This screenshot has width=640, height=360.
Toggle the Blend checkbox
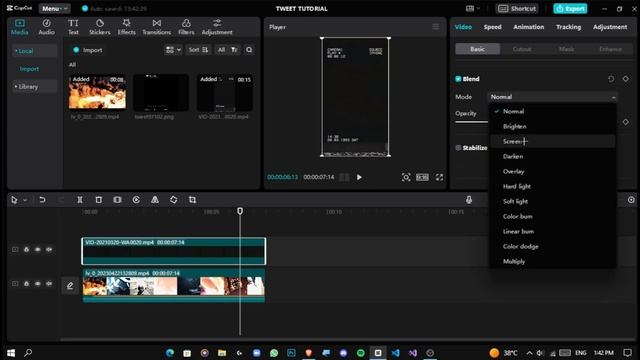pos(458,79)
